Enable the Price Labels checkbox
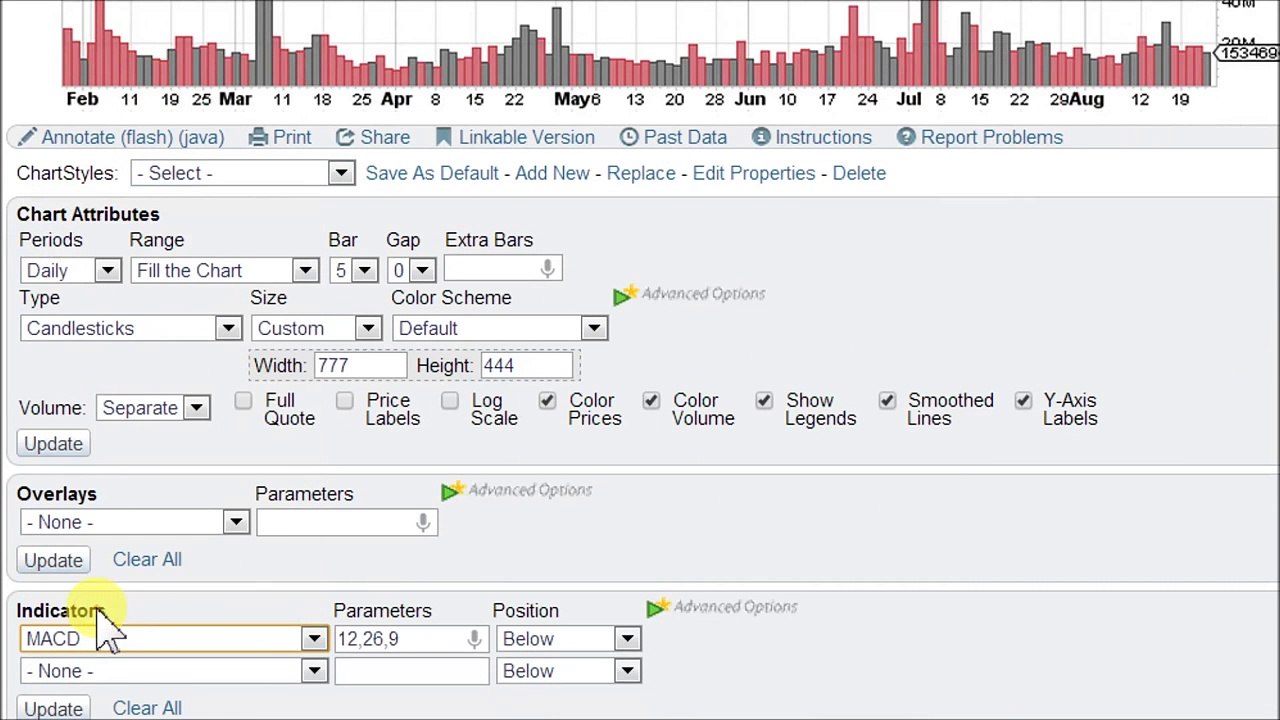This screenshot has width=1280, height=720. pyautogui.click(x=345, y=401)
